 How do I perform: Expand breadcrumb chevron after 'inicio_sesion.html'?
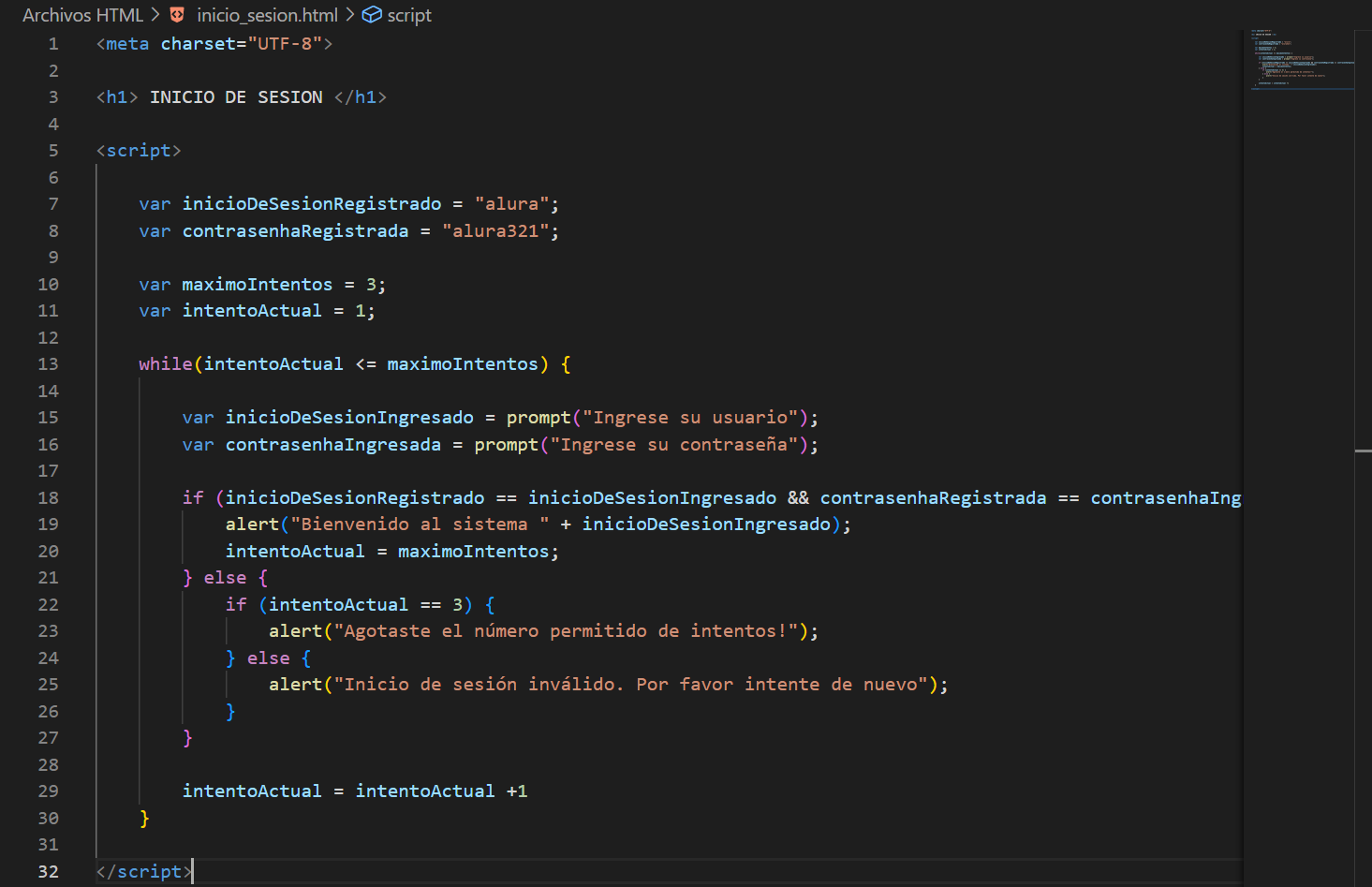click(x=350, y=15)
